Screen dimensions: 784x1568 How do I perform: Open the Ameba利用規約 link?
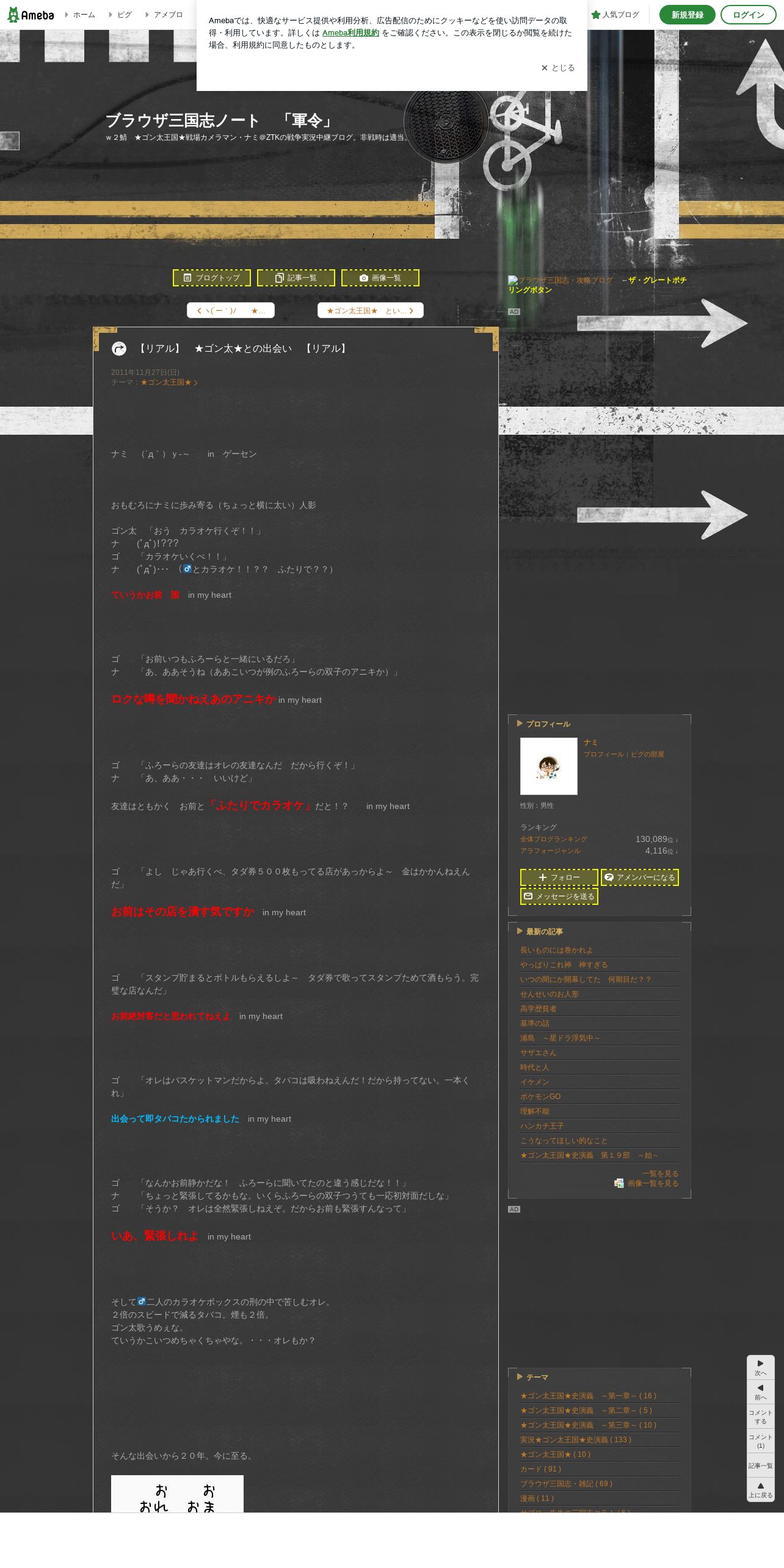click(350, 33)
